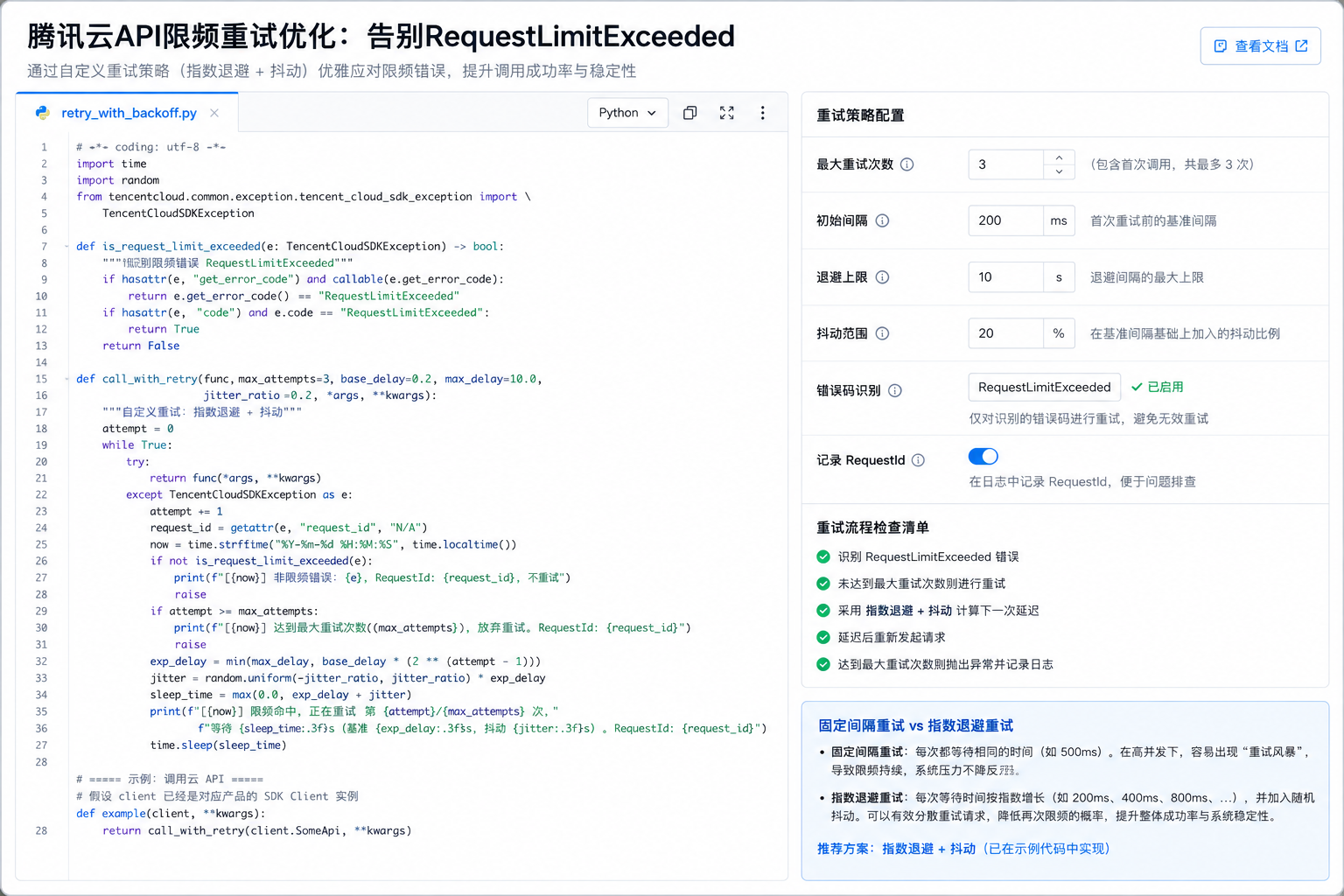Screen dimensions: 1344x896
Task: Open the Python language dropdown
Action: click(x=627, y=113)
